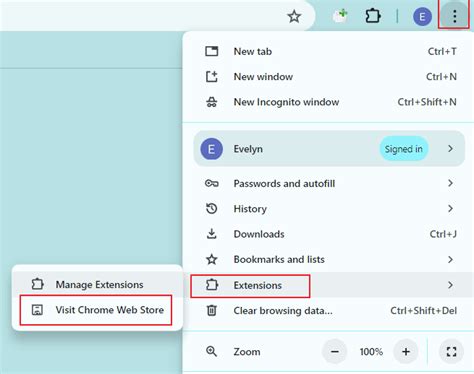The width and height of the screenshot is (474, 374).
Task: Open the Evelyn profile avatar in toolbar
Action: click(422, 16)
